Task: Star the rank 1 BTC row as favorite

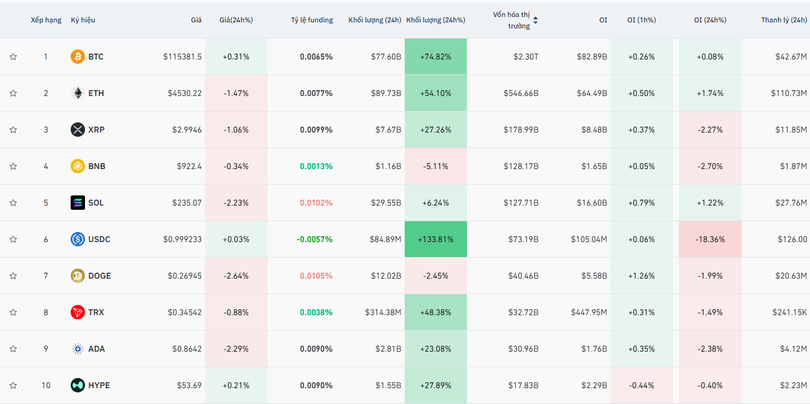Action: pos(13,57)
